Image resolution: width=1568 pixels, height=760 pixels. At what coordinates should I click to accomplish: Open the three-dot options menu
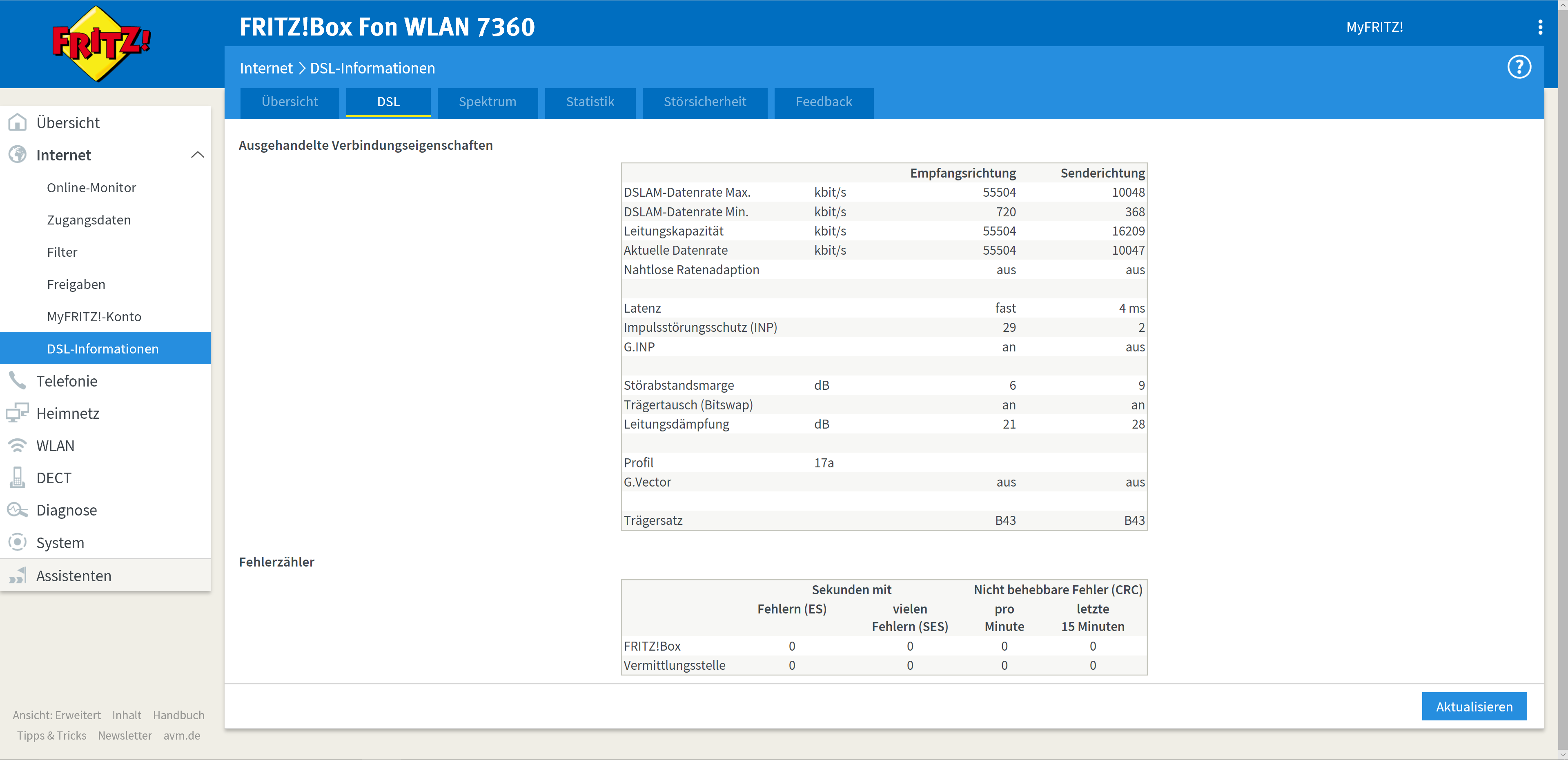[x=1540, y=27]
